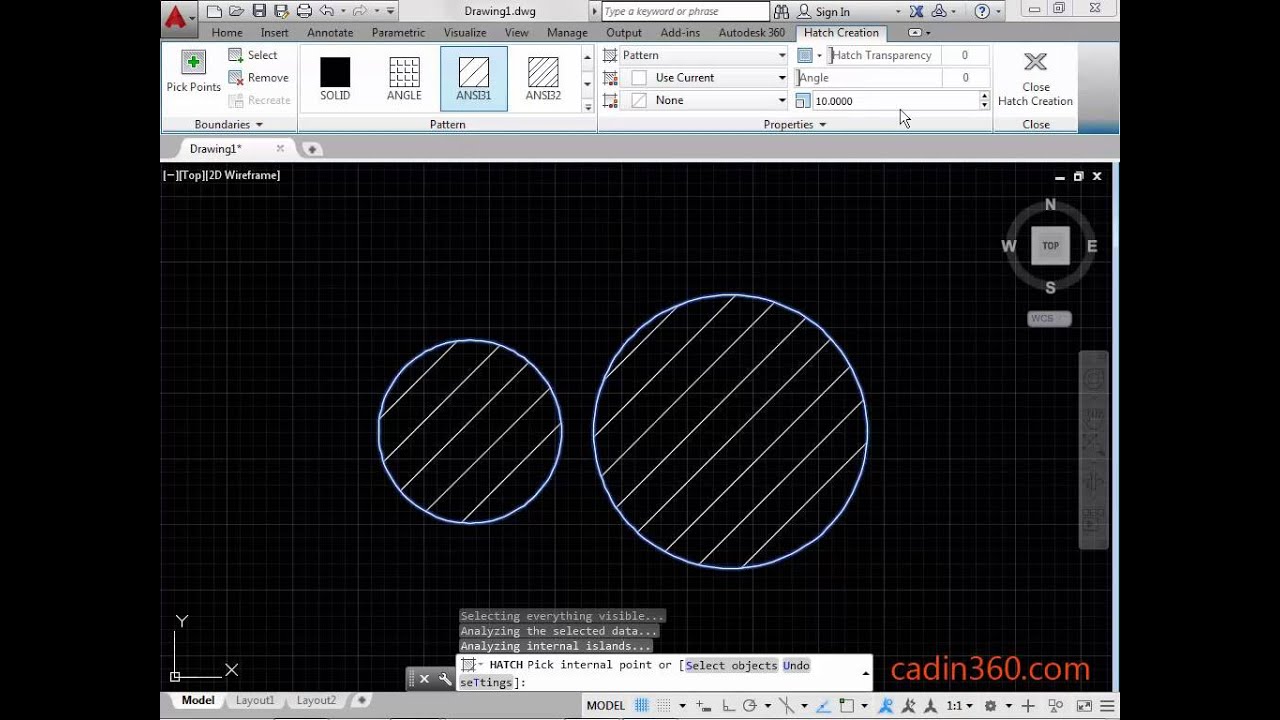
Task: Click the TOP face of the ViewCube
Action: point(1050,245)
